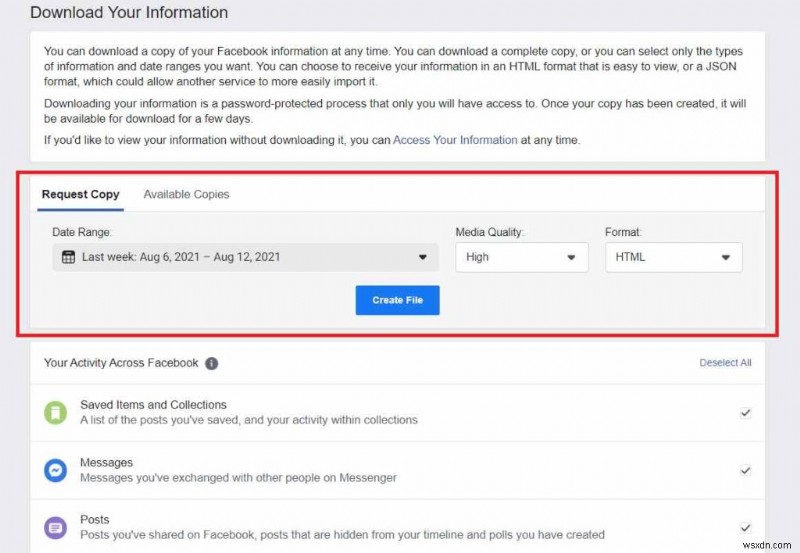Click the Messages row title

[107, 463]
